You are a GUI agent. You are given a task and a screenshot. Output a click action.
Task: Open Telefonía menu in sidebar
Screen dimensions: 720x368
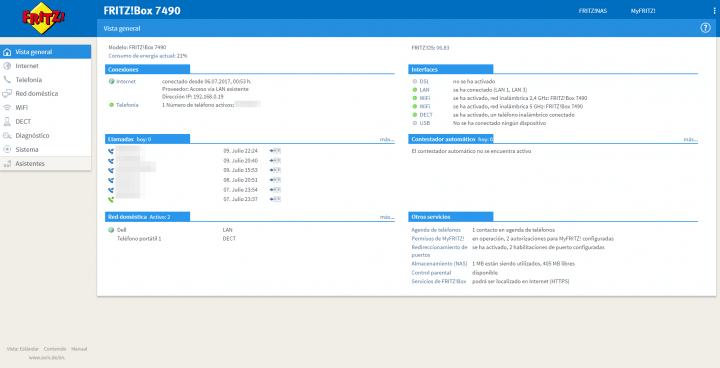click(45, 79)
